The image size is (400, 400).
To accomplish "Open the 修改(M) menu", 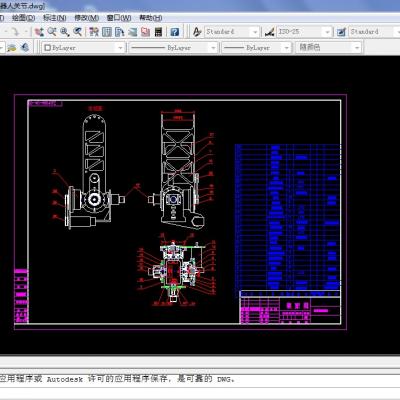I will pyautogui.click(x=86, y=18).
